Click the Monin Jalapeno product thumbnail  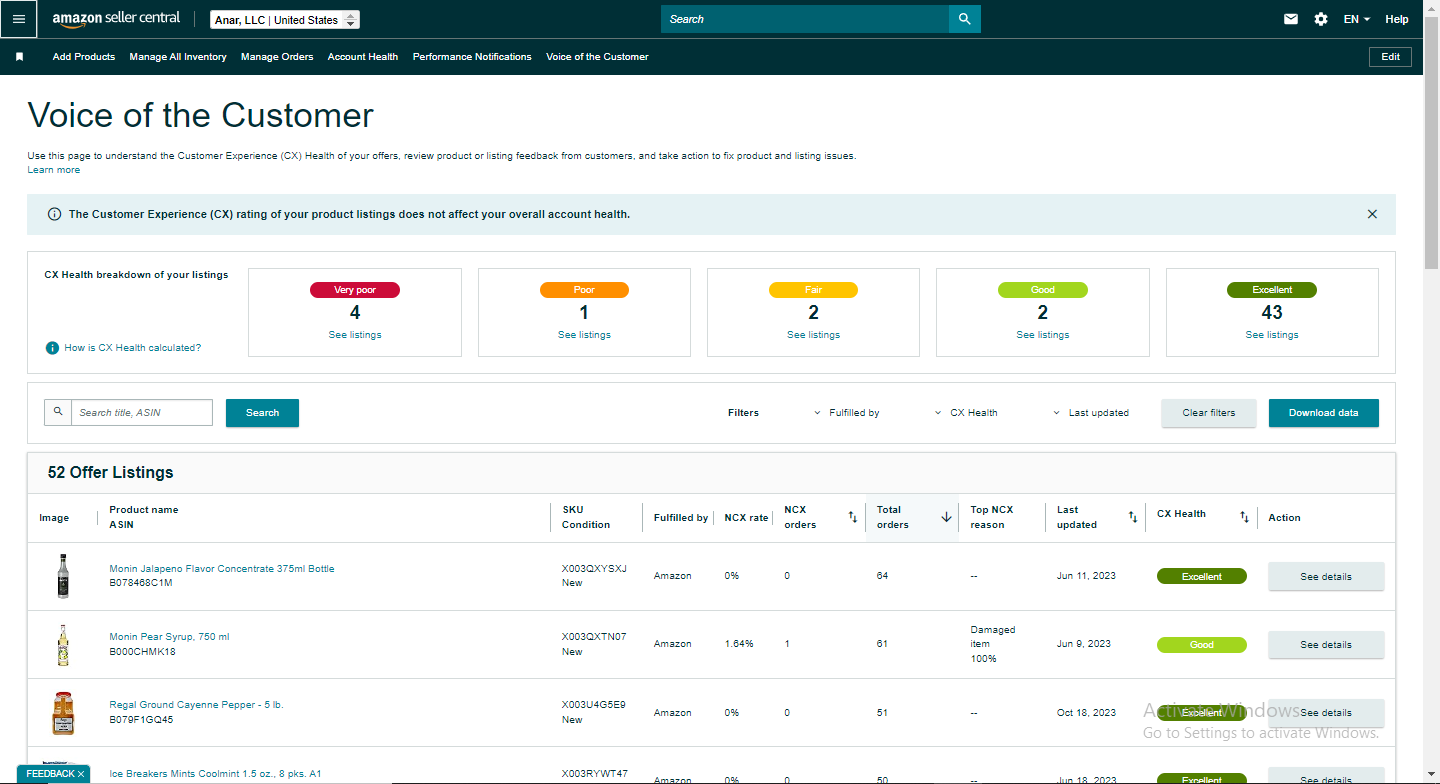[63, 576]
